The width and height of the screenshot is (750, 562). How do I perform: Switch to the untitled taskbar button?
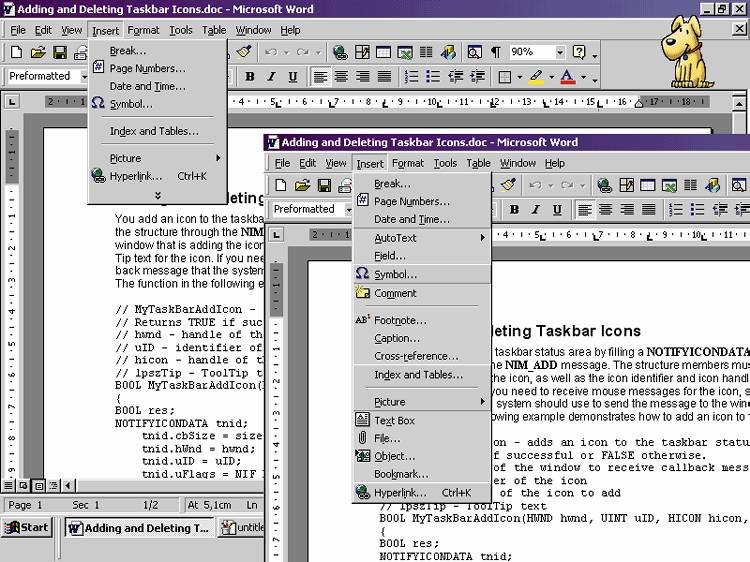[x=247, y=528]
